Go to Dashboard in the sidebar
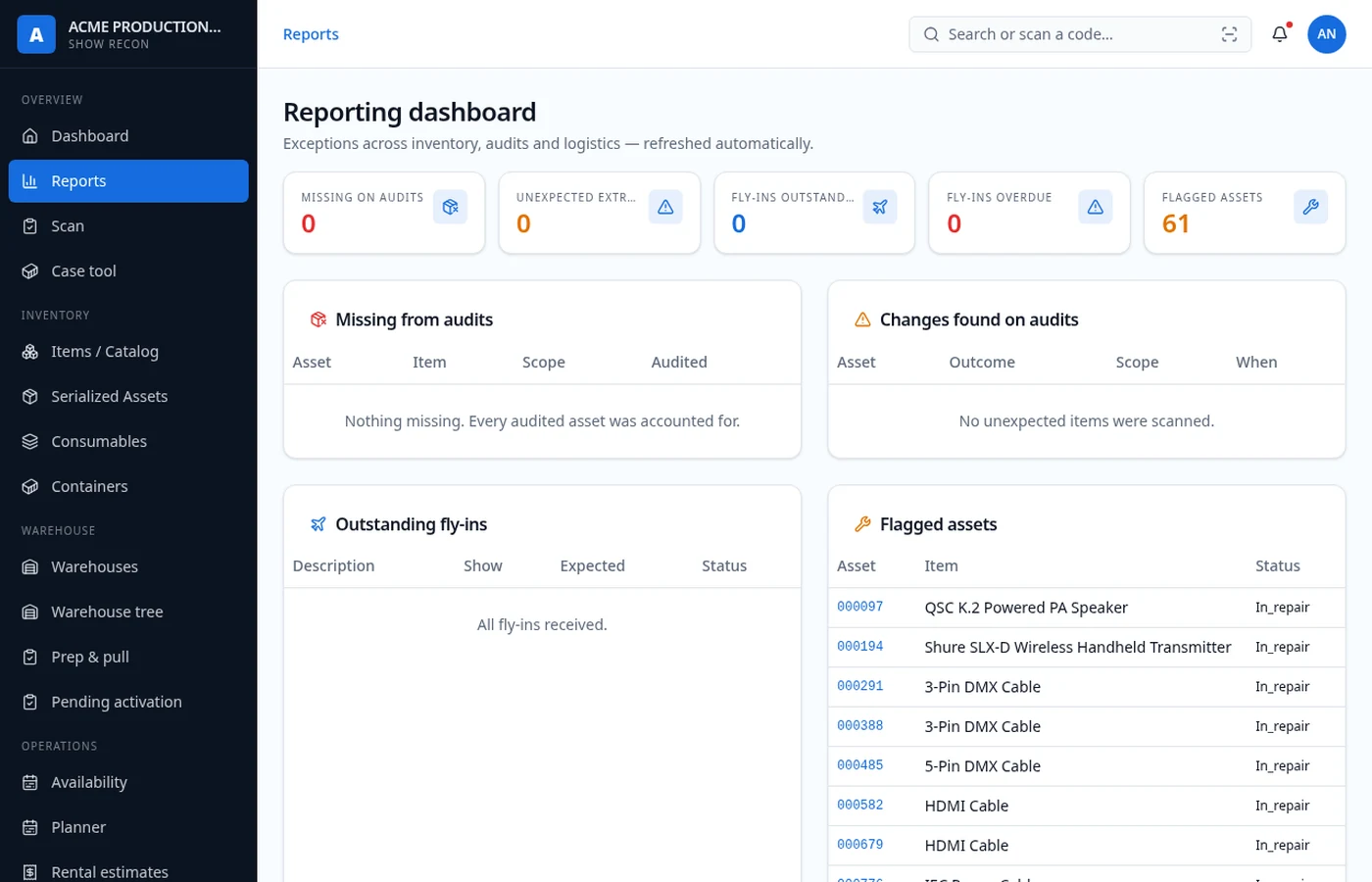 click(x=128, y=136)
